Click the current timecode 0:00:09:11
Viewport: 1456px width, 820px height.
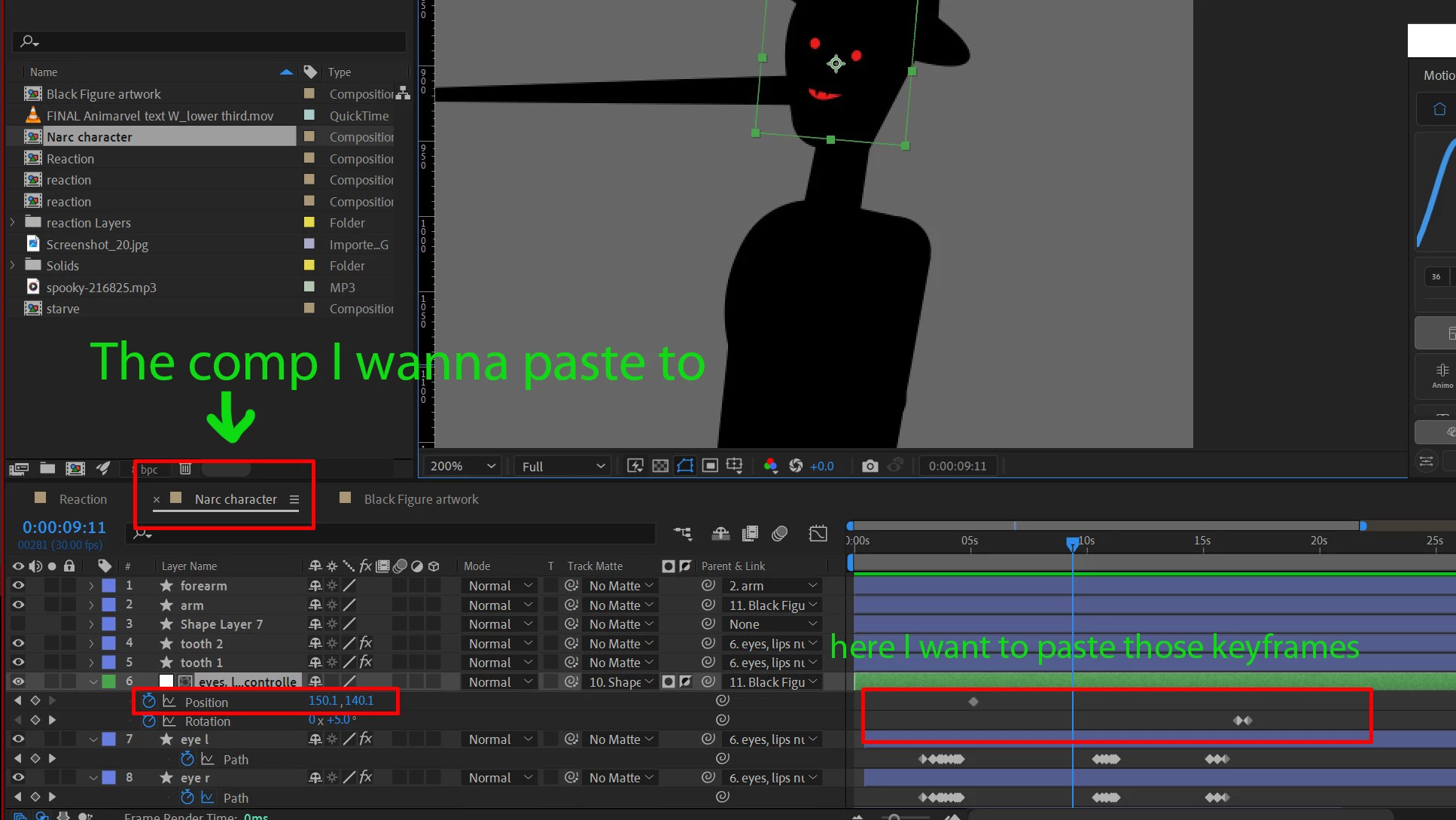click(64, 527)
